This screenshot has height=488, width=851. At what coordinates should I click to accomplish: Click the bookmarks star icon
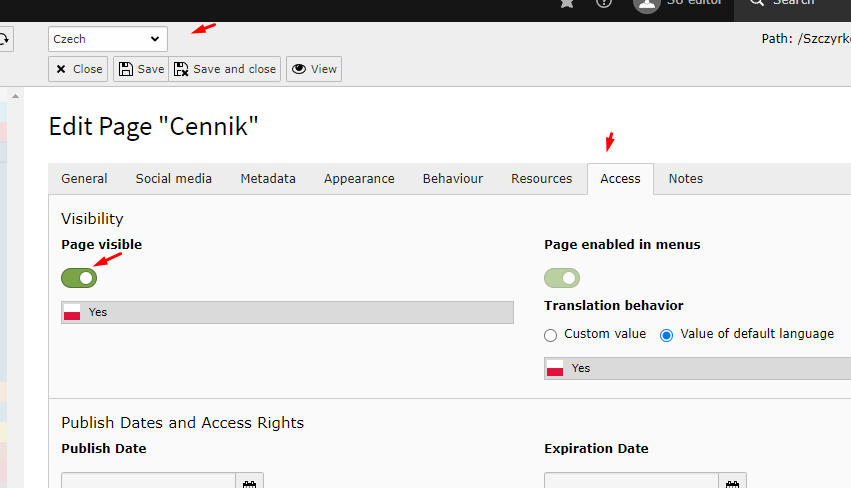(x=568, y=3)
